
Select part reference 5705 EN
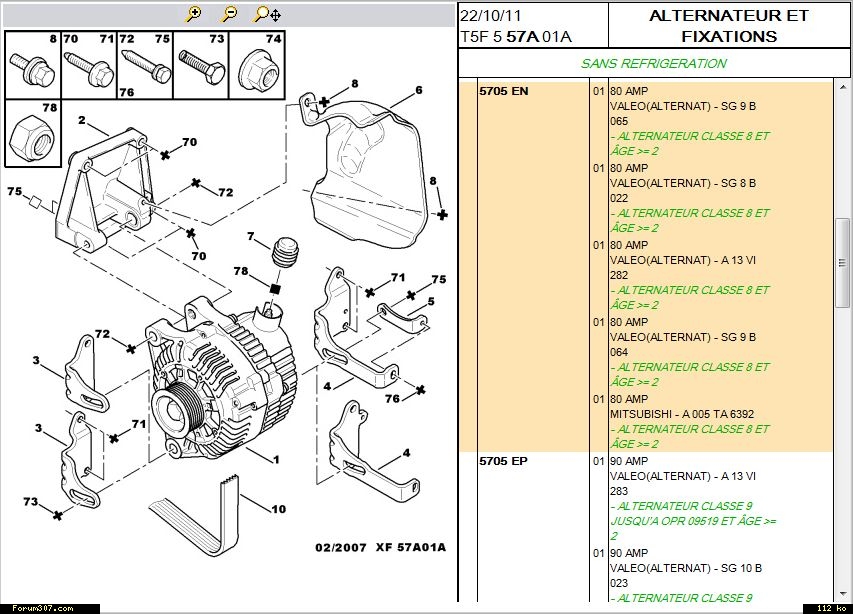(503, 91)
